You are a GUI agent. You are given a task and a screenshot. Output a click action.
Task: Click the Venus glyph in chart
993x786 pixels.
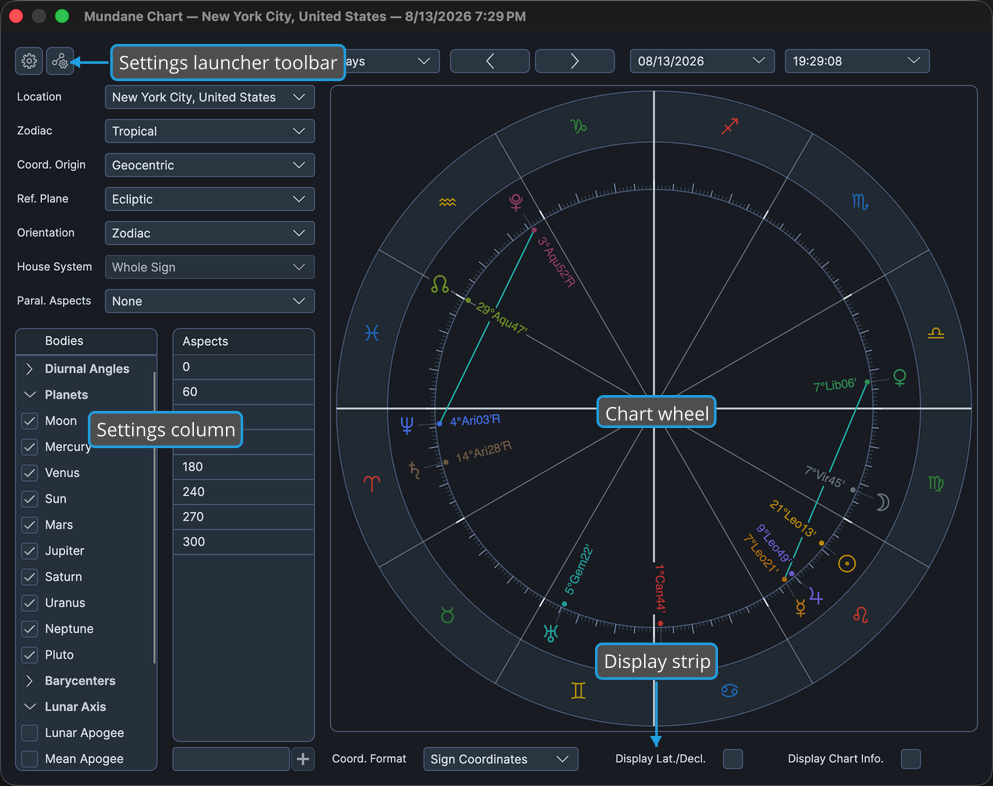[x=899, y=378]
